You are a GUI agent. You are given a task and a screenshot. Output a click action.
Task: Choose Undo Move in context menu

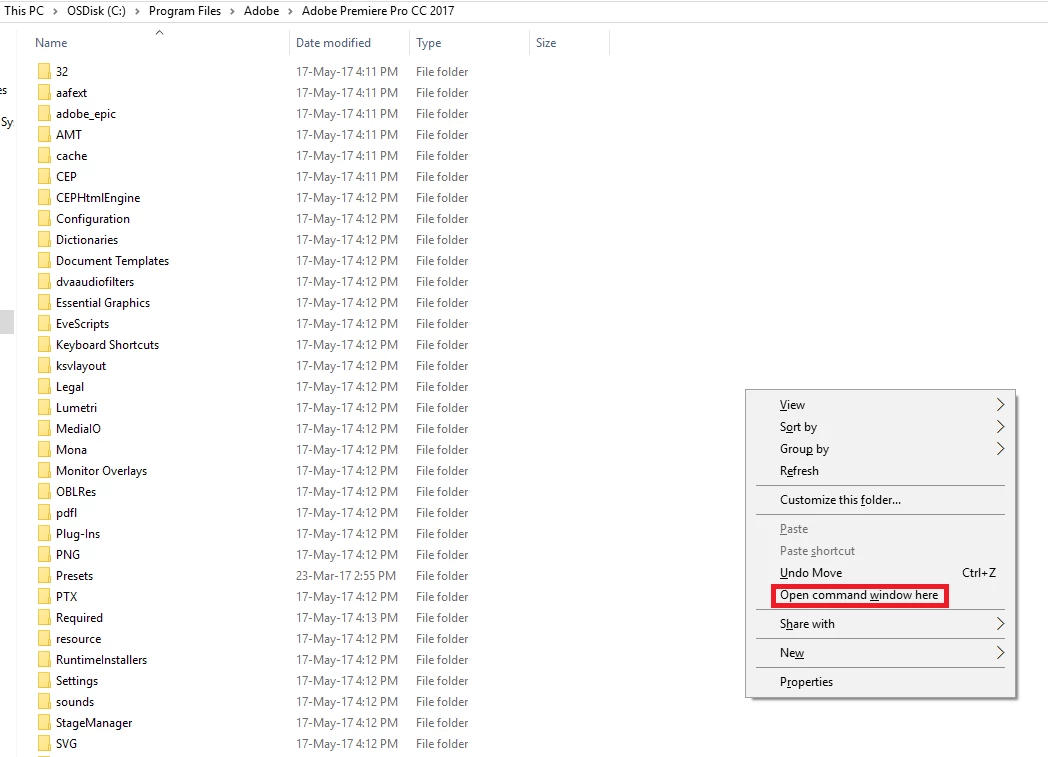point(880,573)
